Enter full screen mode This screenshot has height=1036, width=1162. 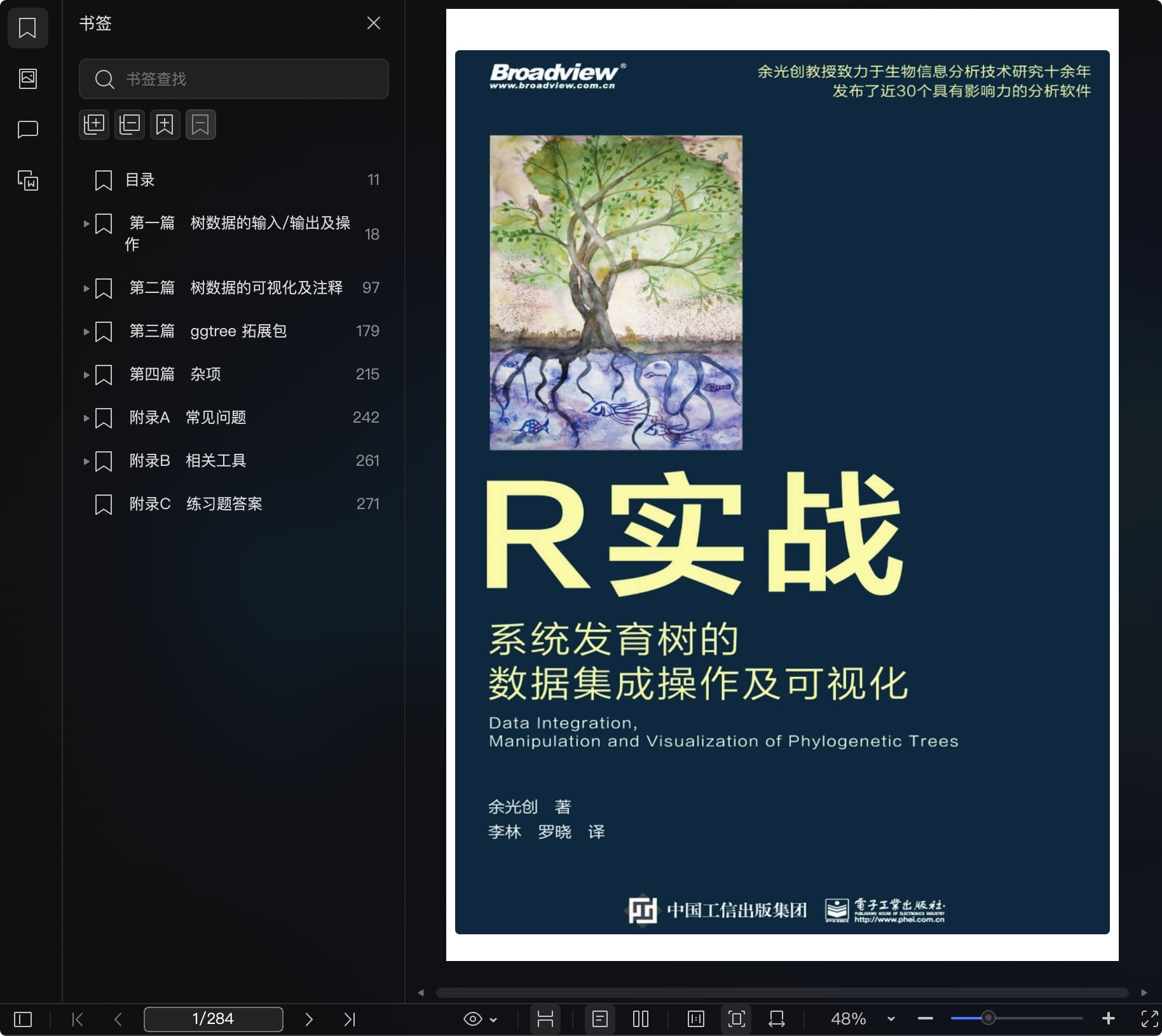[x=1149, y=1019]
